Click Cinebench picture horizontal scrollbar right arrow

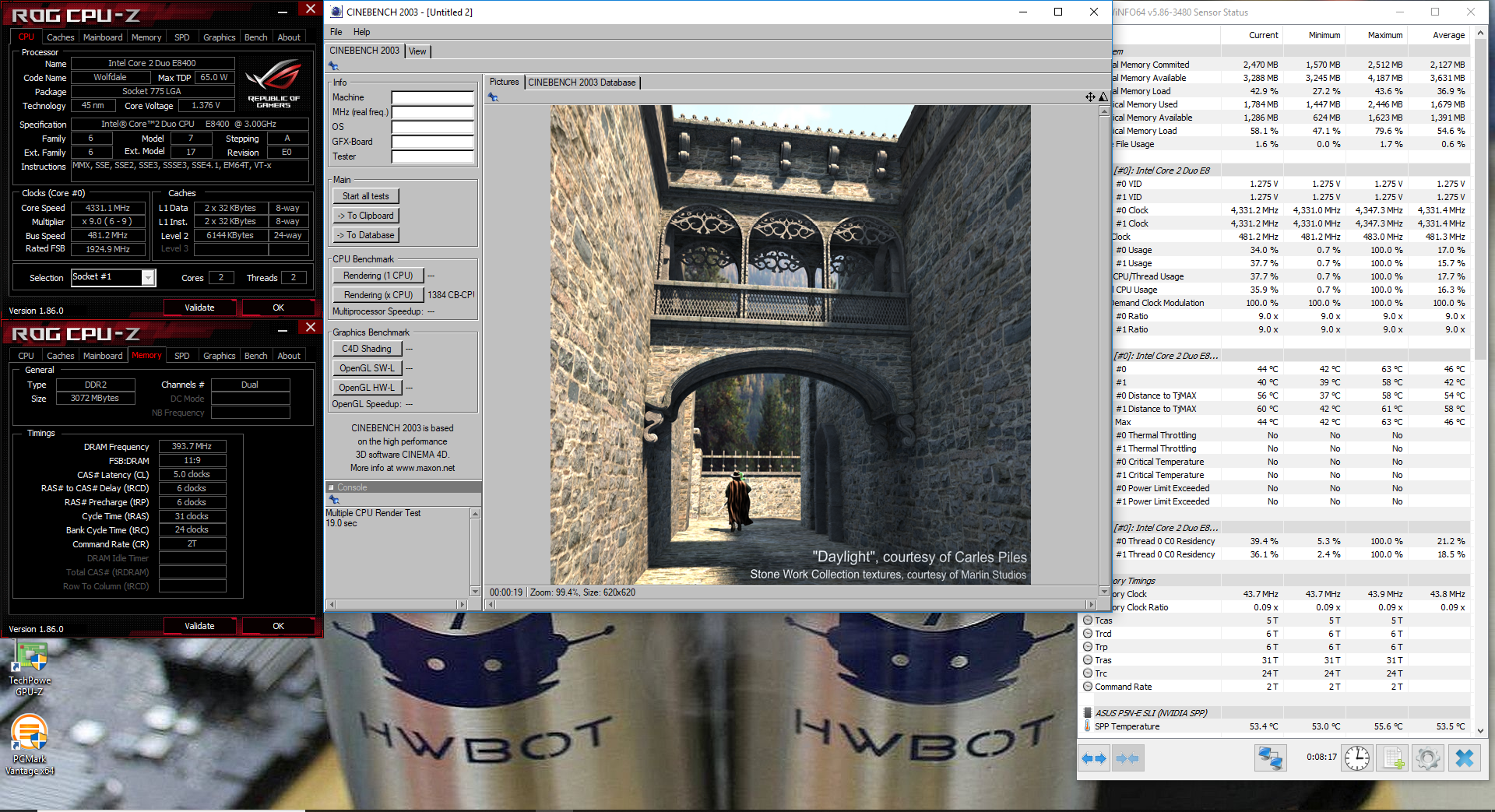tap(1092, 605)
